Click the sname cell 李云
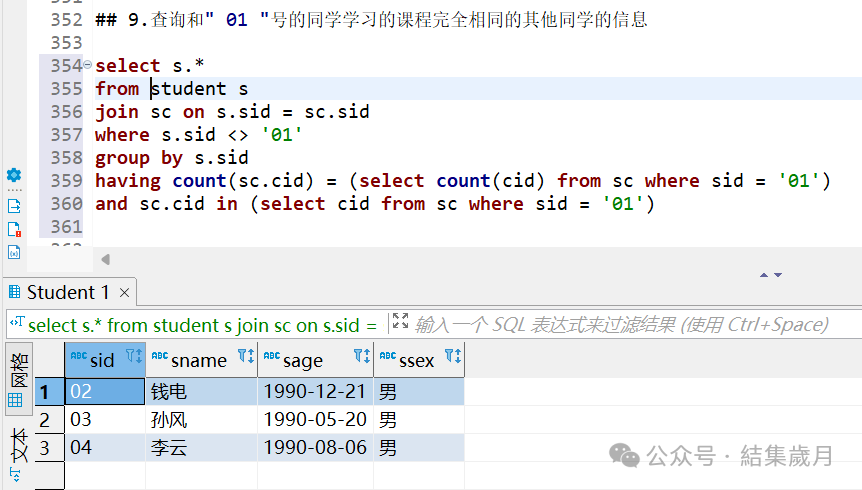Viewport: 862px width, 490px height. tap(201, 448)
